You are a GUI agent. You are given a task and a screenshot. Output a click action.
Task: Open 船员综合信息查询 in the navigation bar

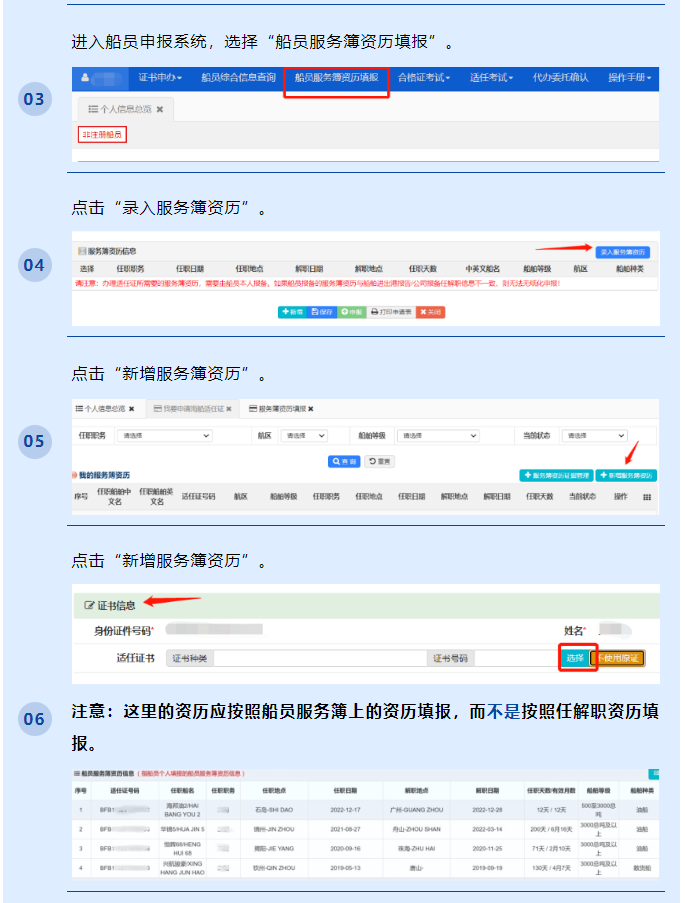238,77
